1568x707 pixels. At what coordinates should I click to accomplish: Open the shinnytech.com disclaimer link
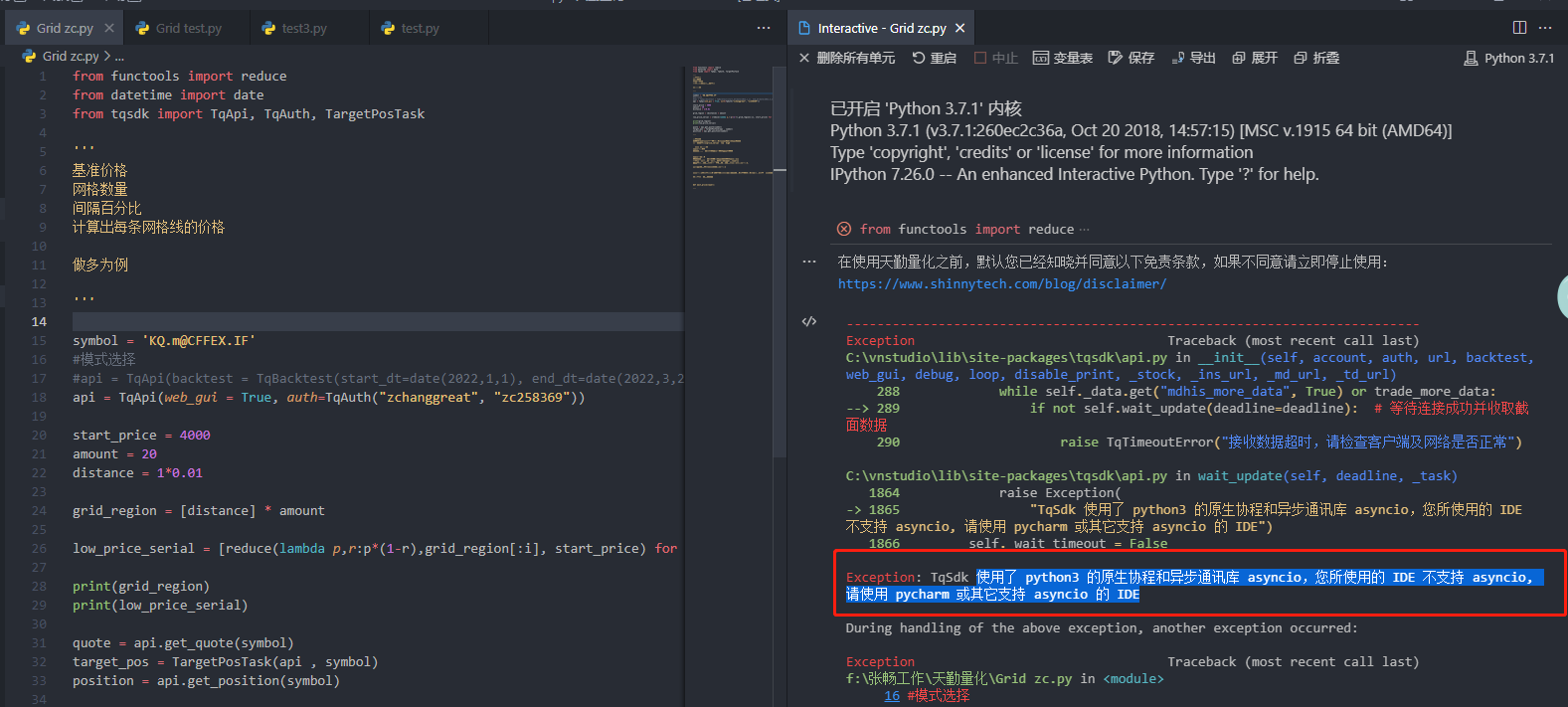[x=1002, y=283]
